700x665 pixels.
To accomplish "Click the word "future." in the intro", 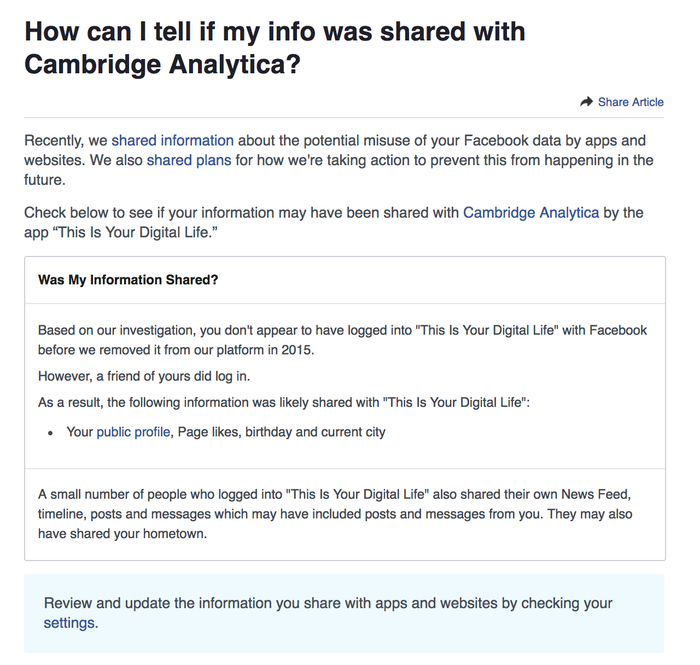I will [x=47, y=181].
